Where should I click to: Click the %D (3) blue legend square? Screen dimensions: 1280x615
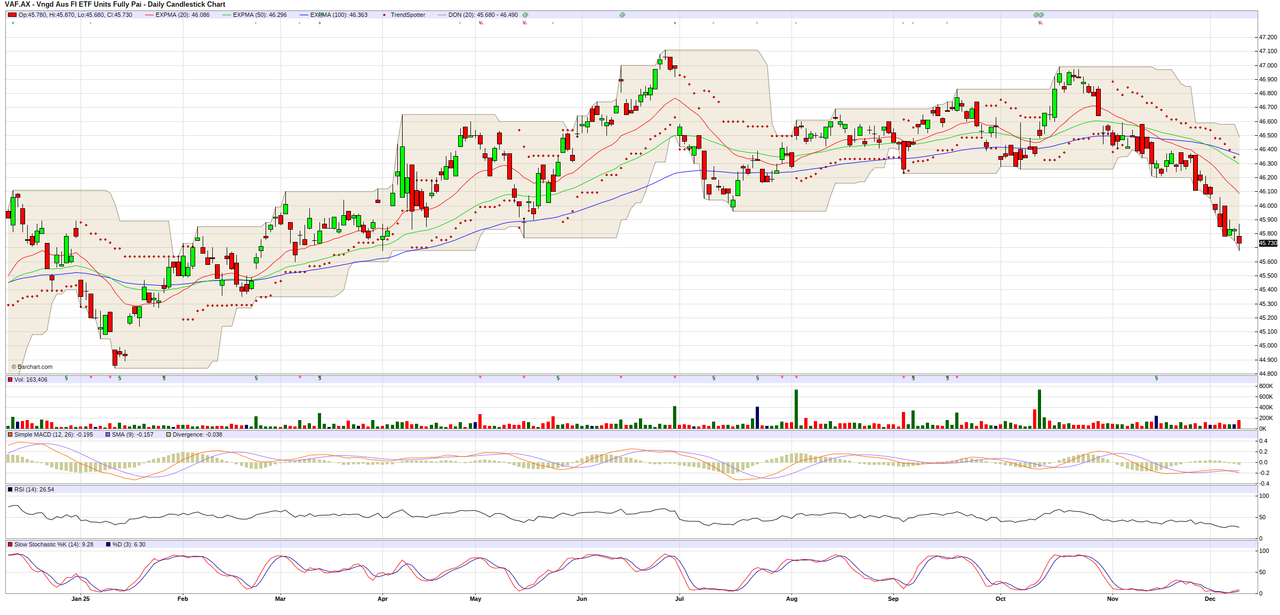(x=108, y=545)
